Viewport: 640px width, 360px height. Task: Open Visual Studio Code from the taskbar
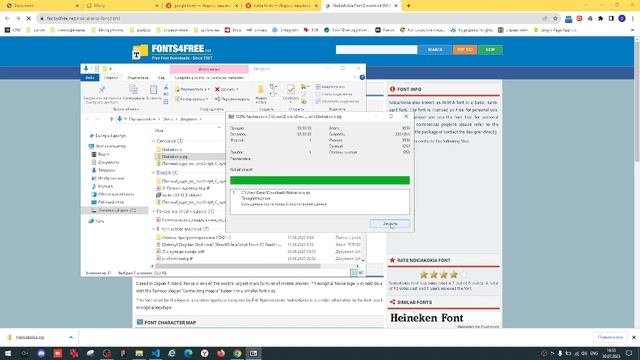tap(156, 353)
